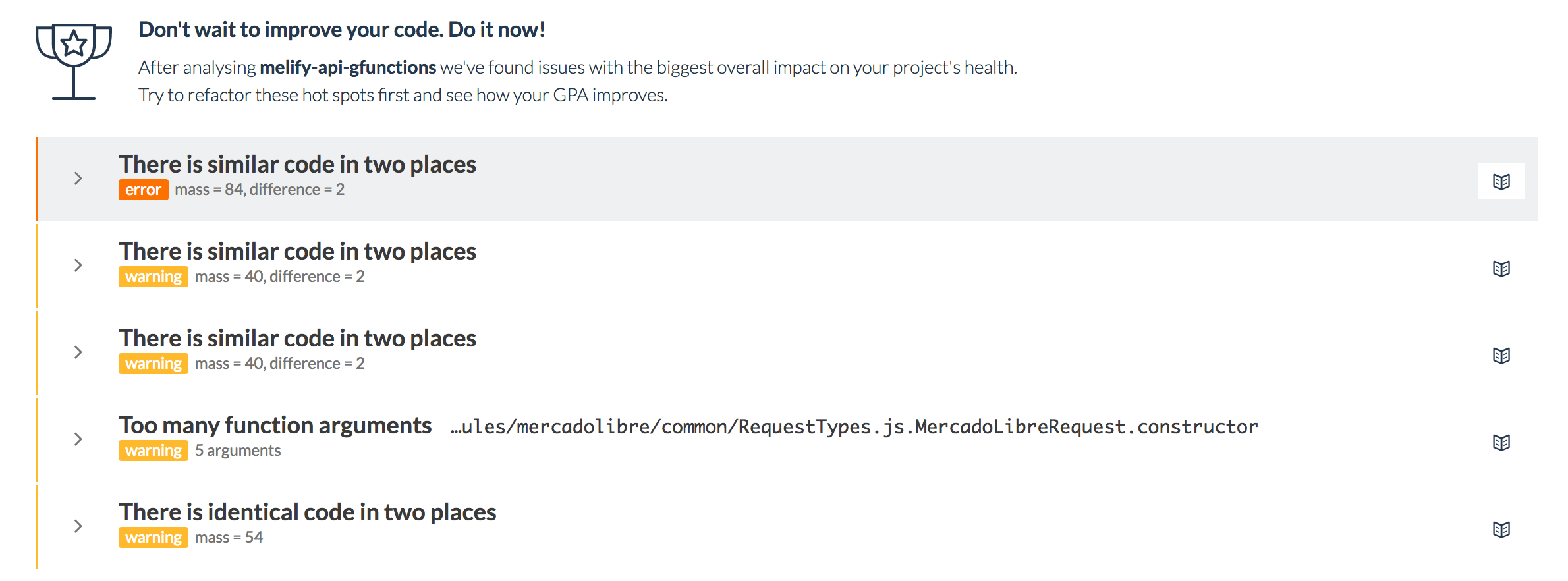
Task: Click the orange error badge
Action: tap(143, 190)
